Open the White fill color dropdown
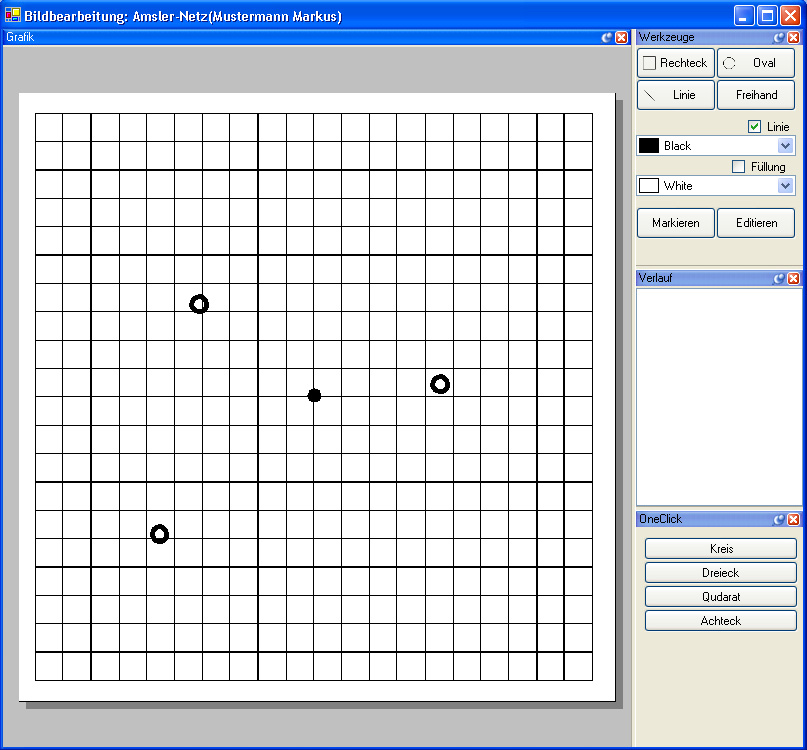Viewport: 807px width, 750px height. point(785,185)
